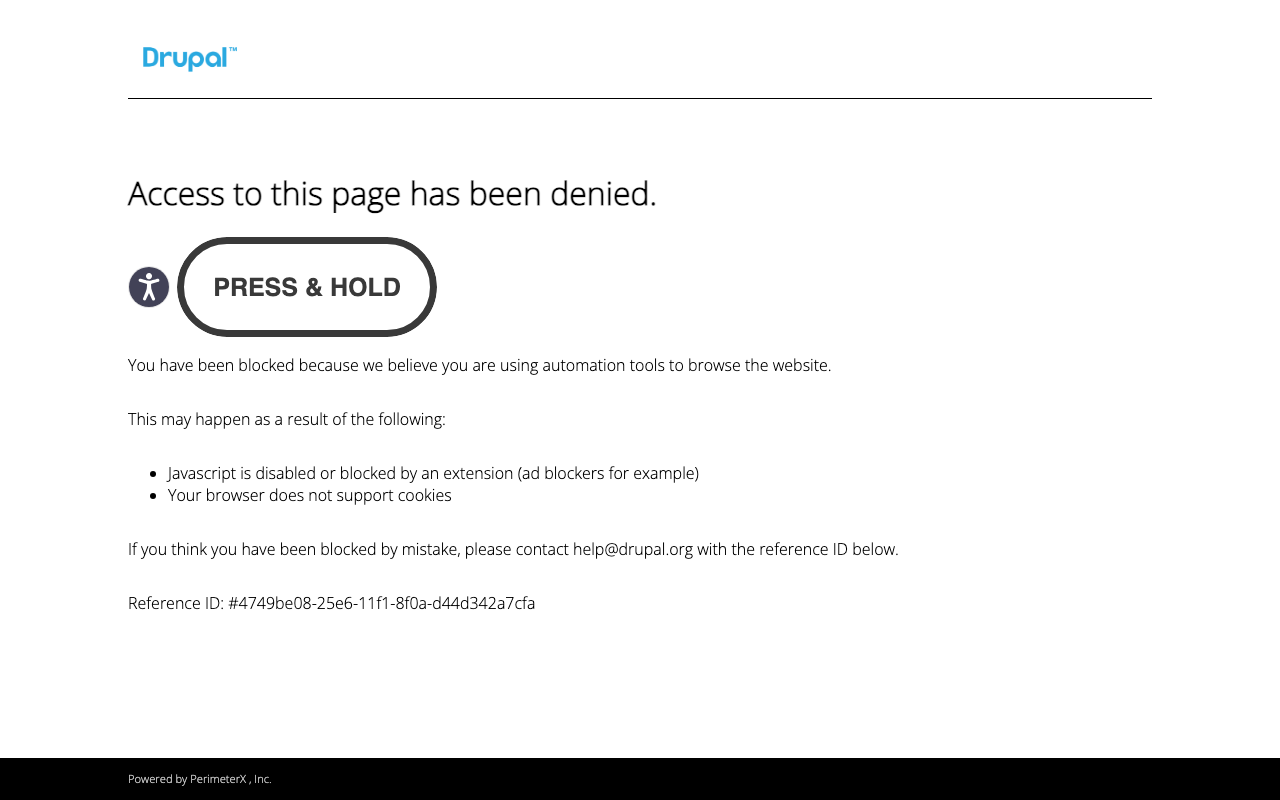Click the bullet point before Javascript item
This screenshot has width=1280, height=800.
[x=153, y=474]
